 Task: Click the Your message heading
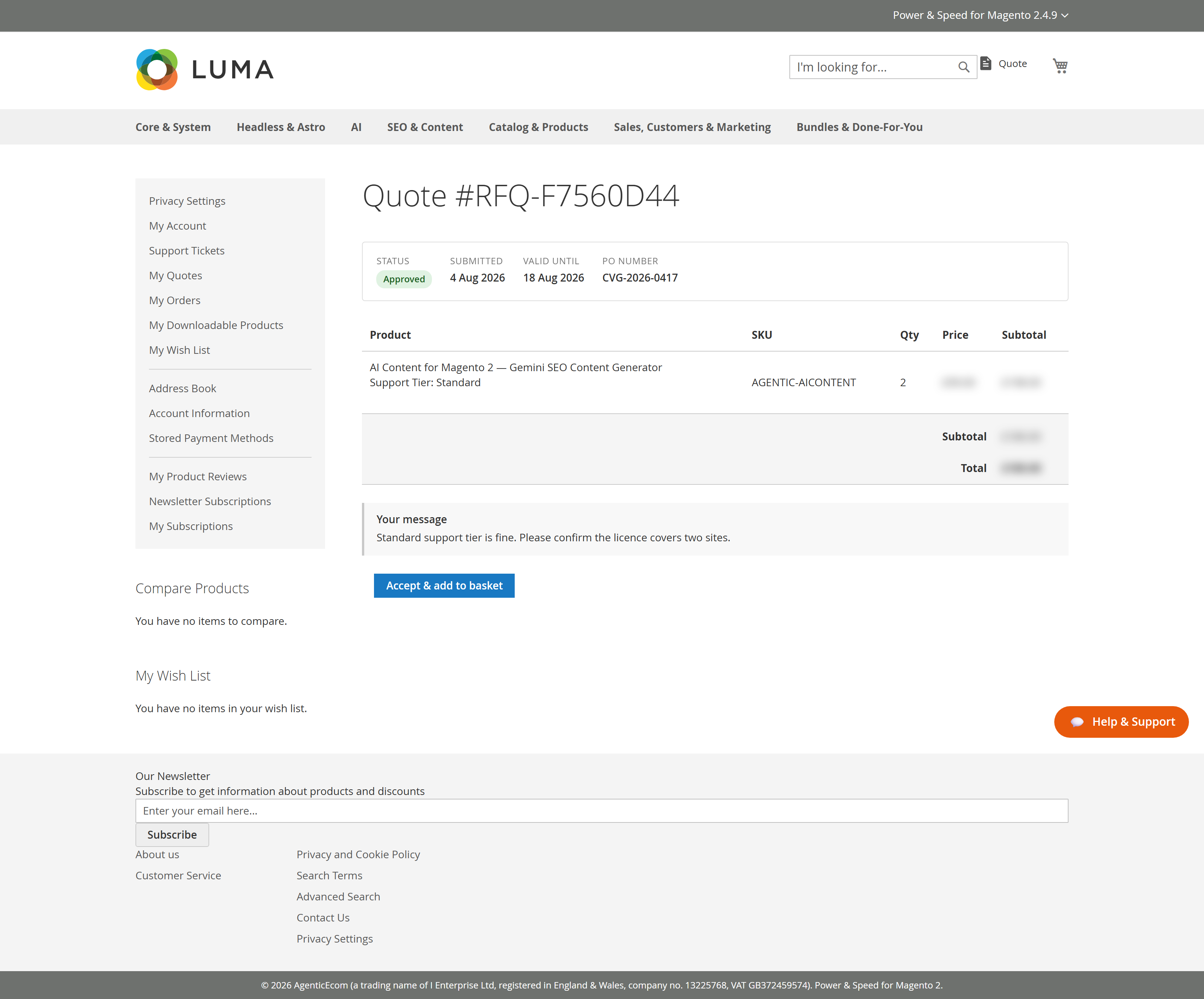tap(412, 519)
